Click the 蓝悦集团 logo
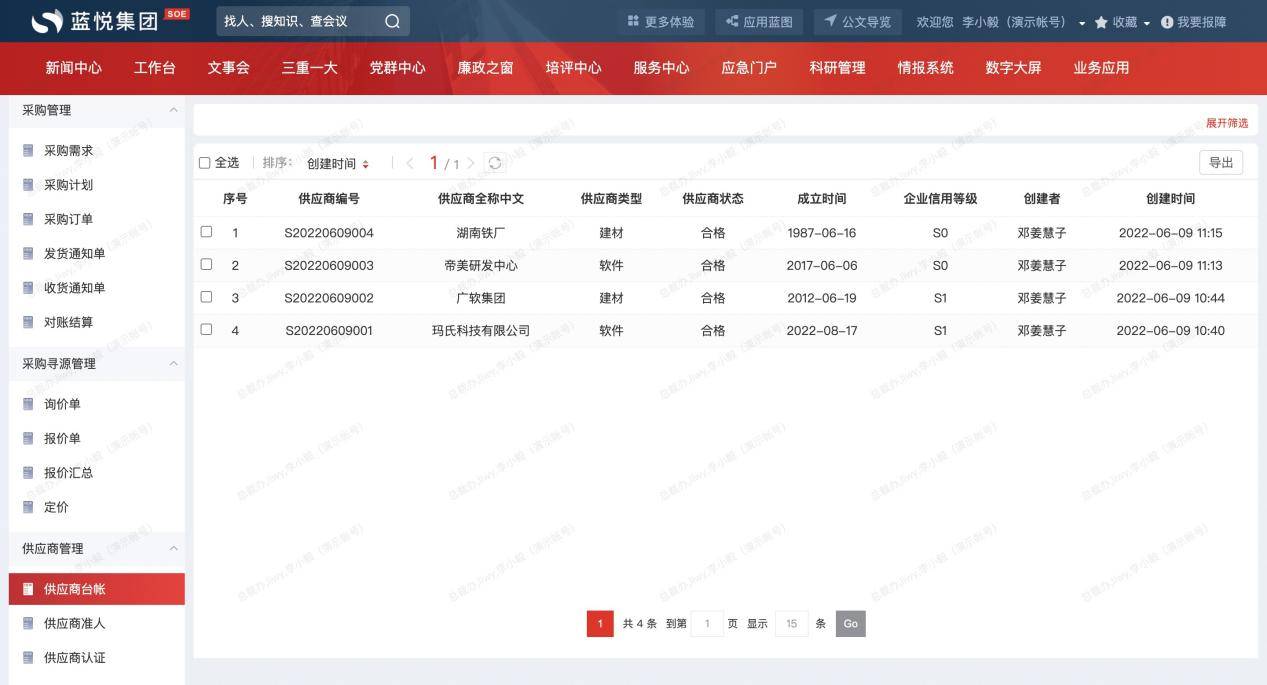This screenshot has height=685, width=1267. click(111, 21)
